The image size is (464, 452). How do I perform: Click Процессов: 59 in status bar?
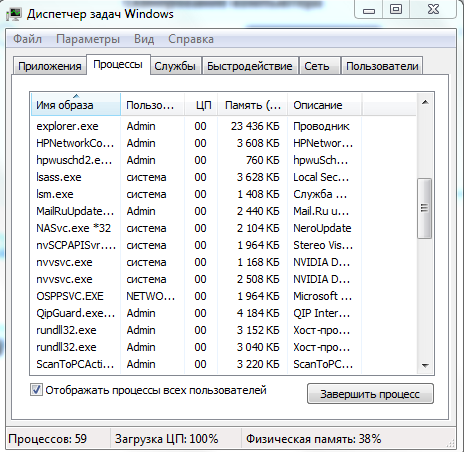pos(47,439)
